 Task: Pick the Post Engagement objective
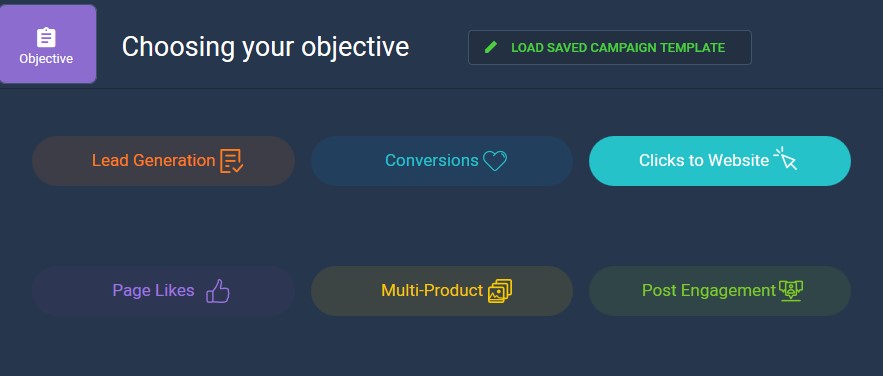[720, 291]
